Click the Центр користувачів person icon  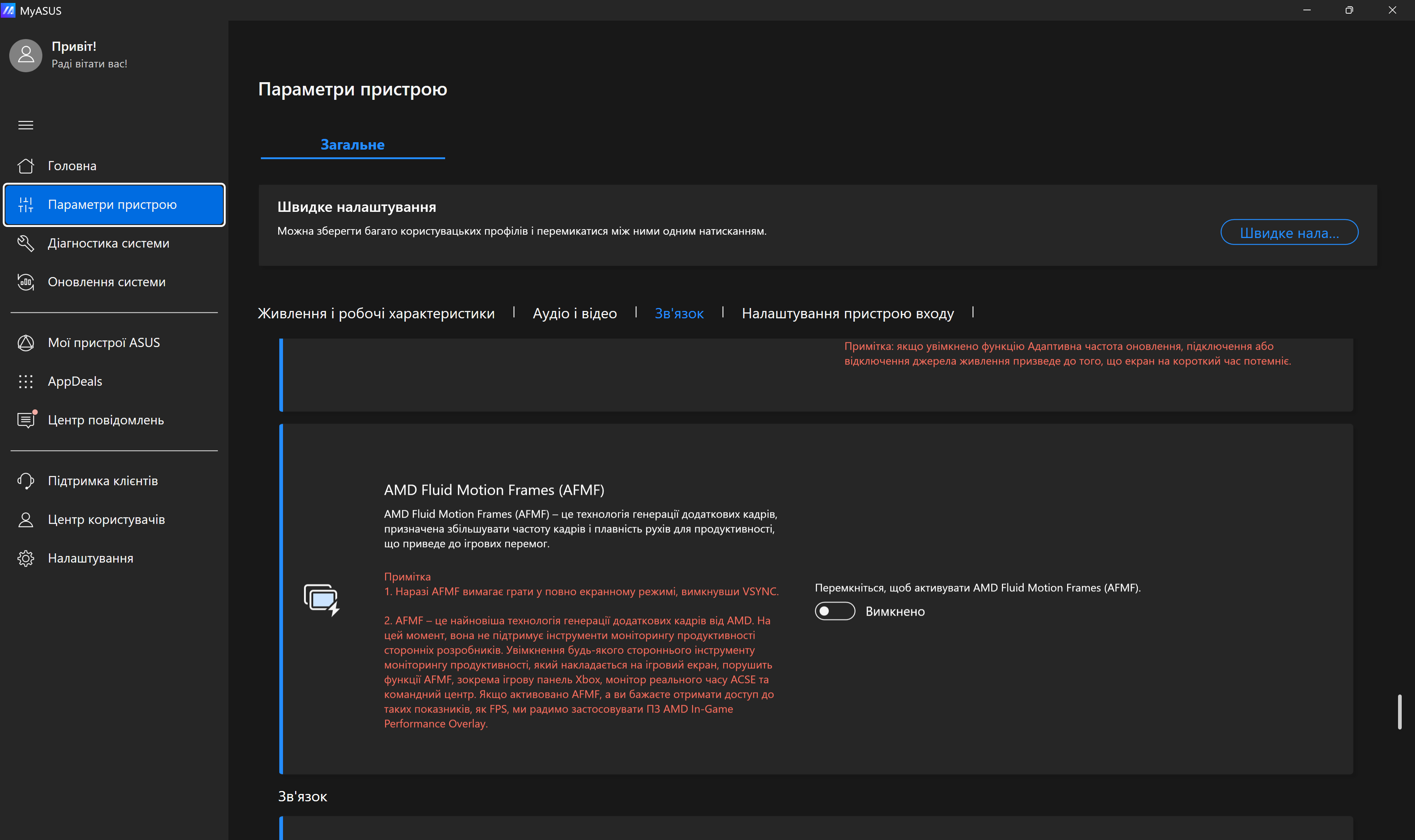[25, 519]
